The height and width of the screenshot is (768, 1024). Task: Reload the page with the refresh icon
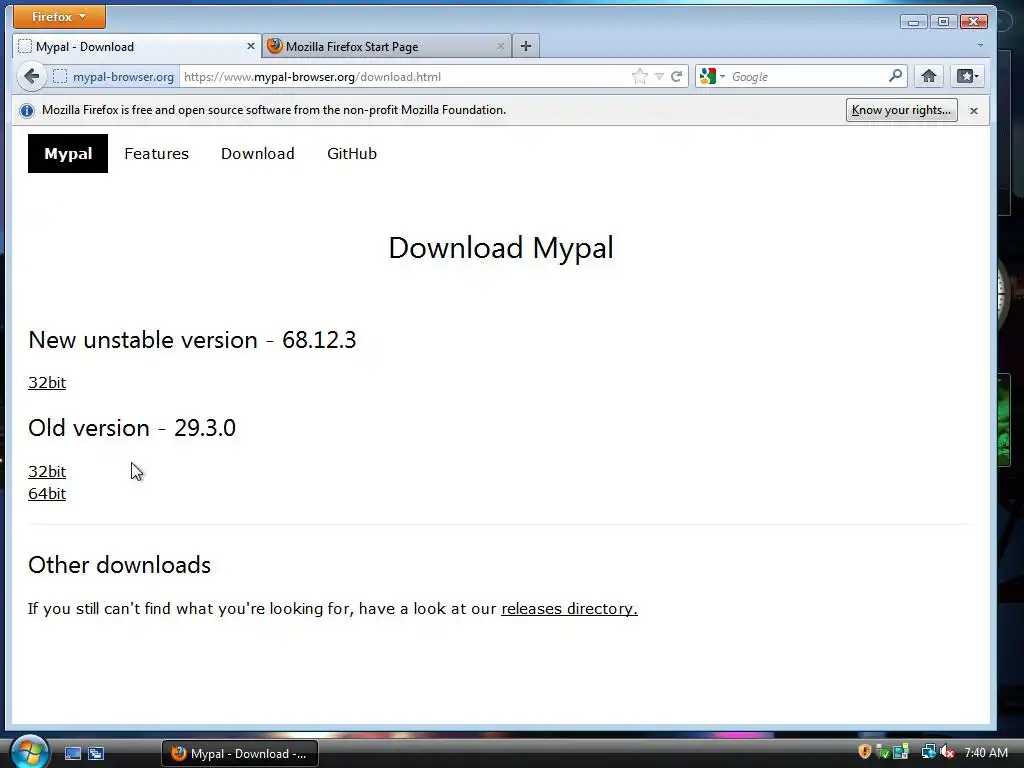tap(677, 76)
